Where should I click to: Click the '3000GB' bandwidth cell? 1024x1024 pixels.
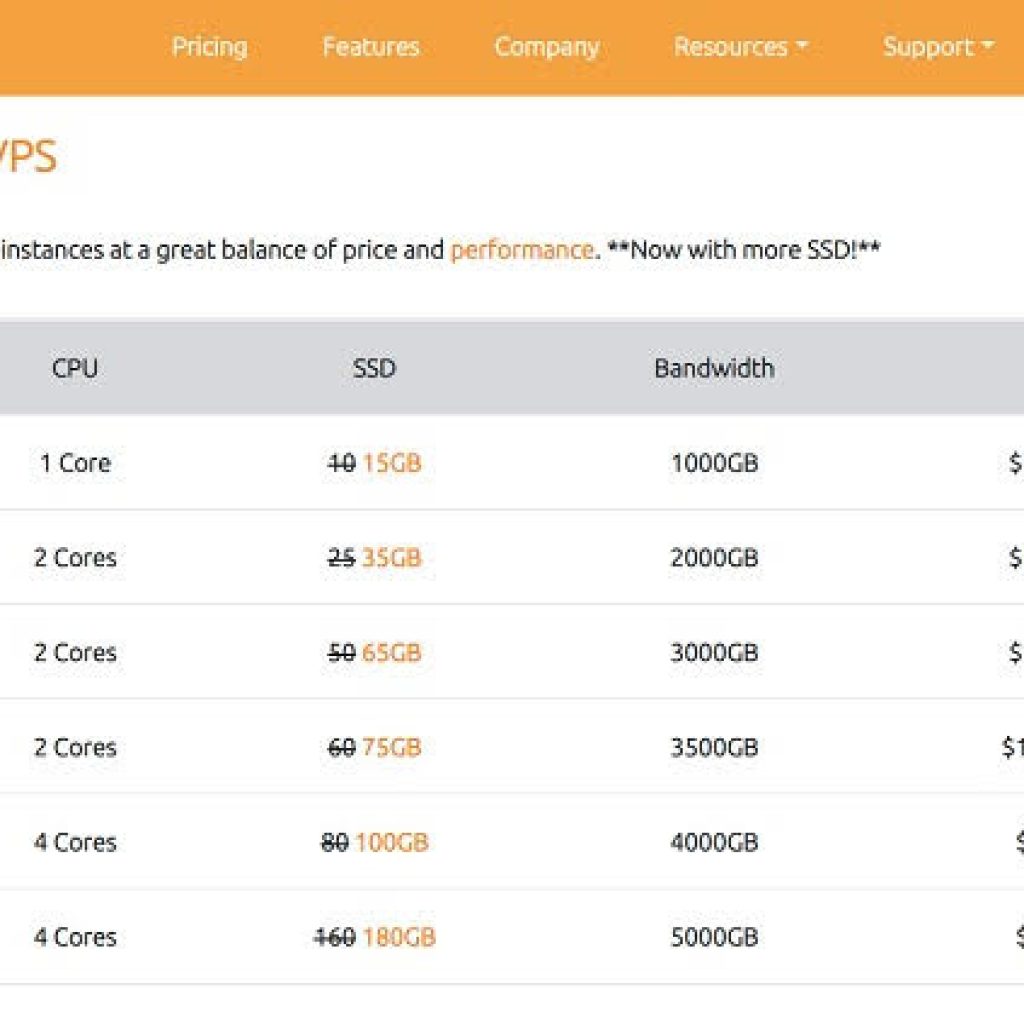[714, 652]
